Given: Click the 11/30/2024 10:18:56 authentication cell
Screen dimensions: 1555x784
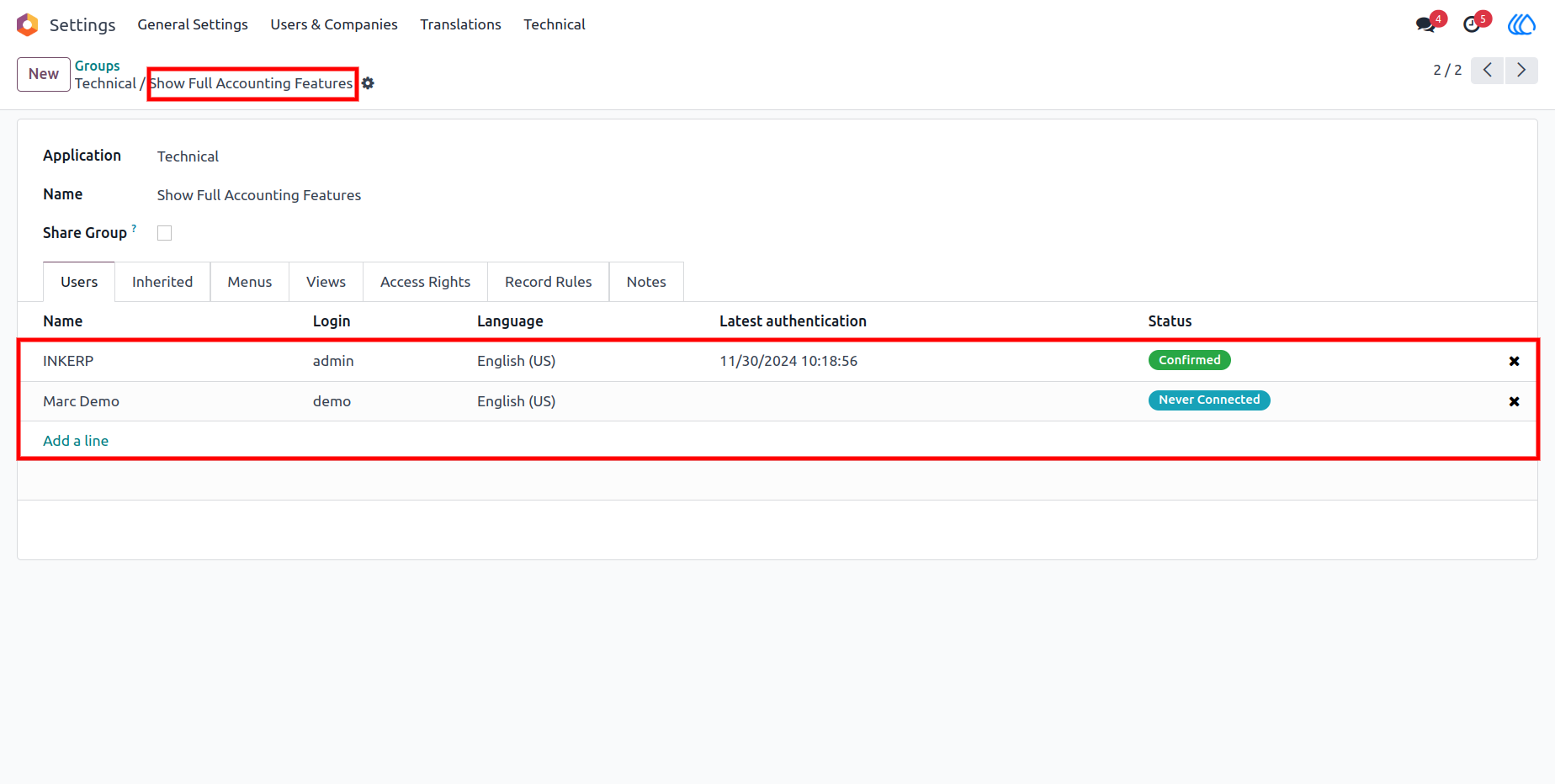Looking at the screenshot, I should [788, 361].
